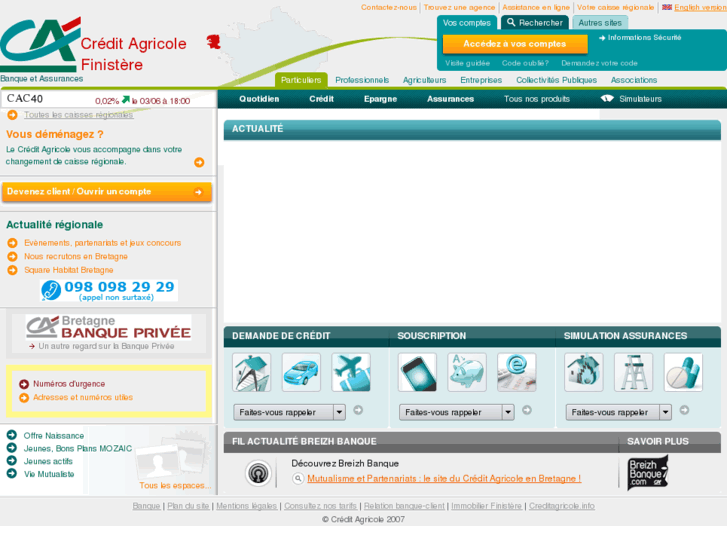The width and height of the screenshot is (727, 545).
Task: Click the phone icon by 098 098 29 29
Action: [x=51, y=291]
